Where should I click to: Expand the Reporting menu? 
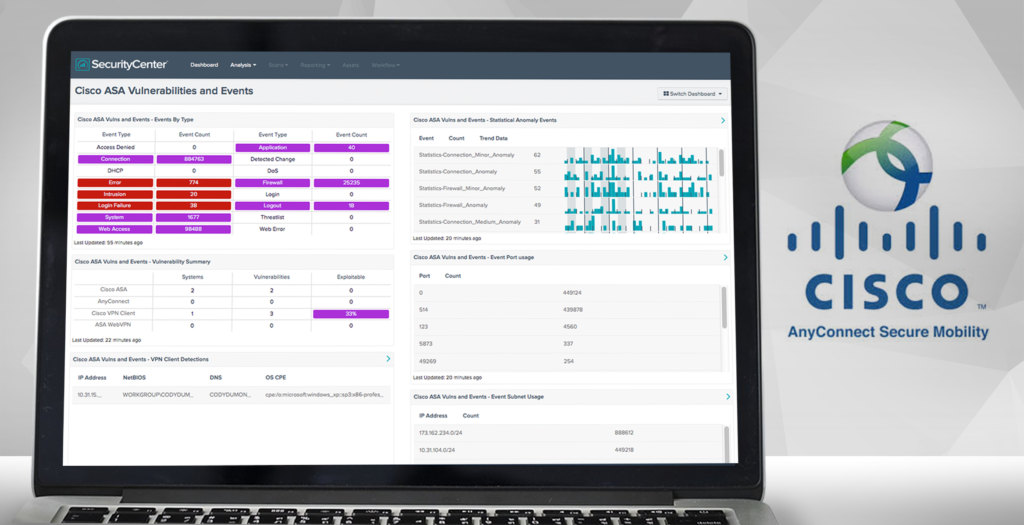(315, 65)
